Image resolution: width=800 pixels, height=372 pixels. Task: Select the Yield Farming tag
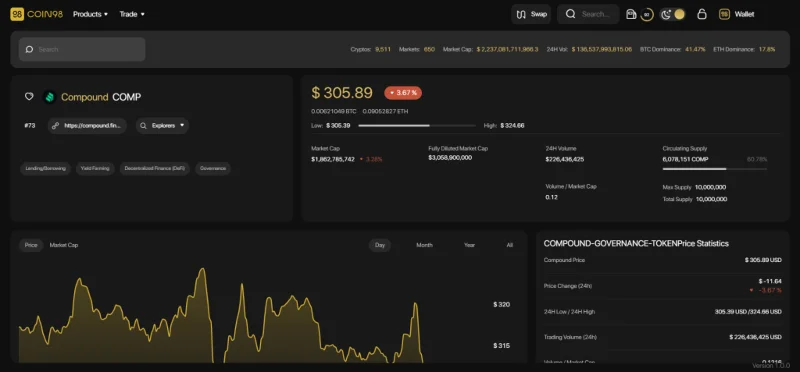95,168
